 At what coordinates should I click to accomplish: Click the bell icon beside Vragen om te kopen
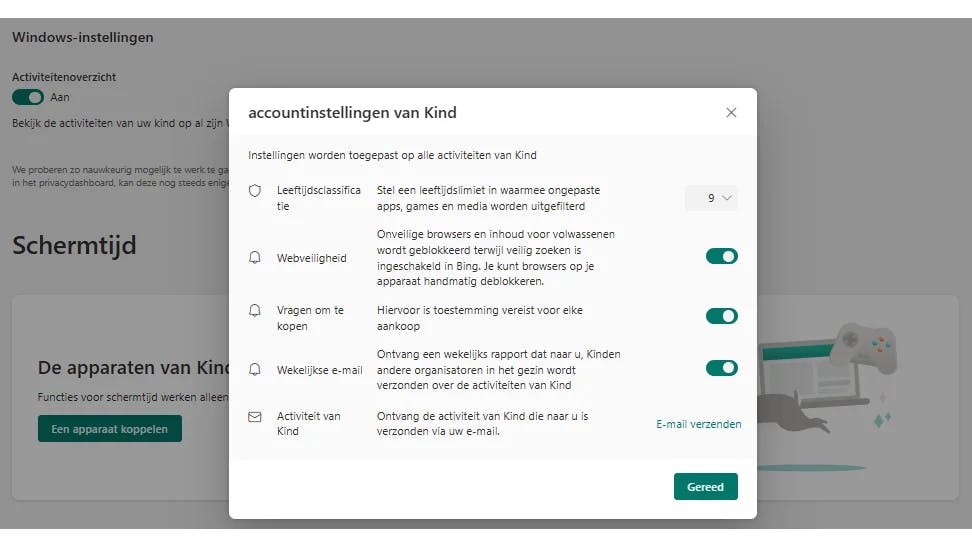255,311
